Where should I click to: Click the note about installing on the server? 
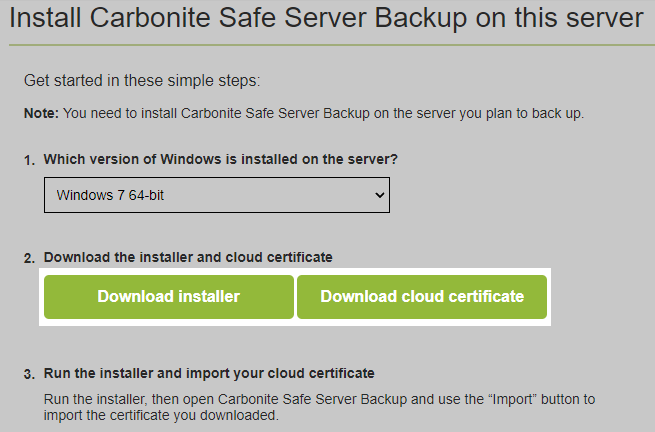(323, 113)
